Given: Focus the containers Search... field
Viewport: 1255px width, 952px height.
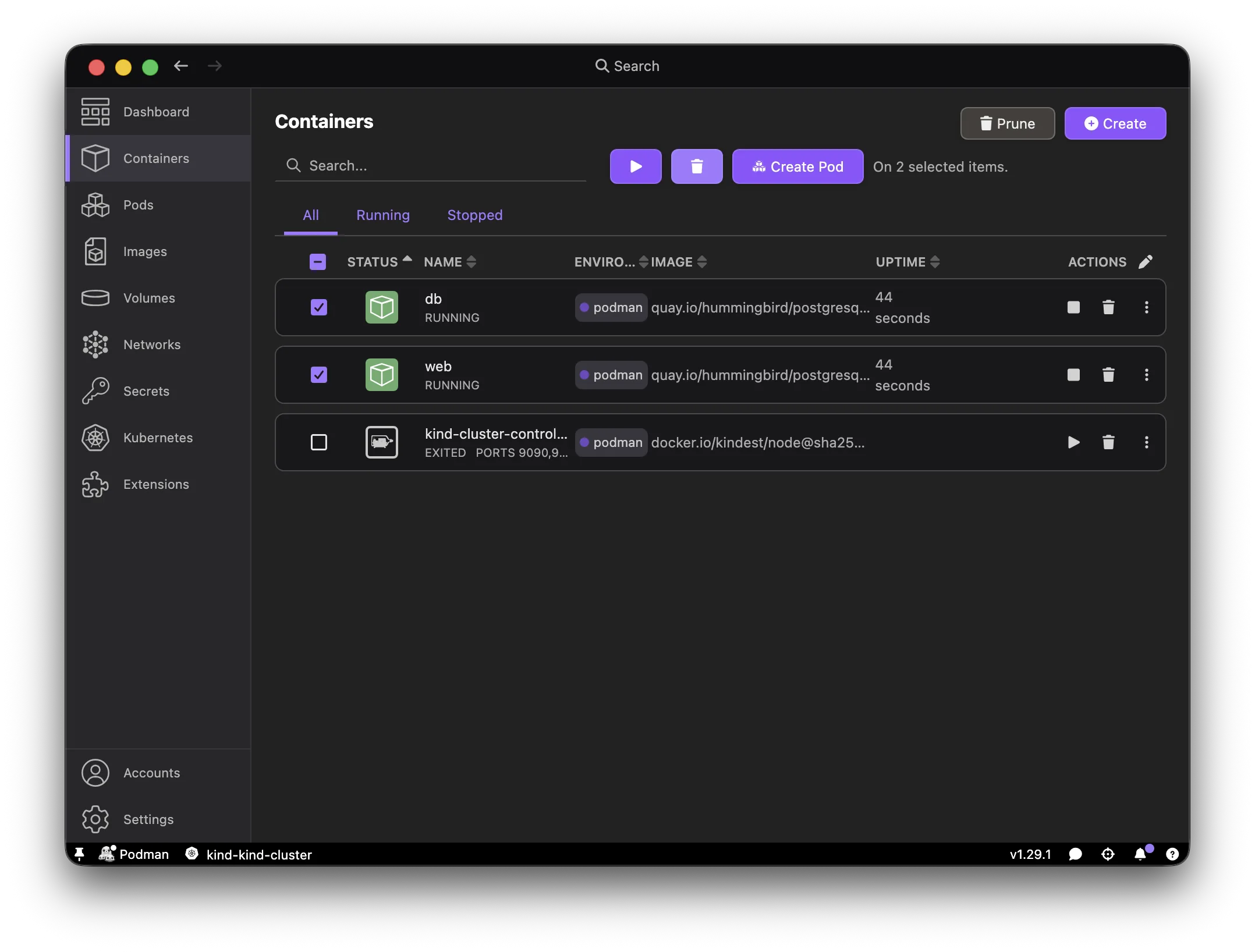Looking at the screenshot, I should pyautogui.click(x=431, y=166).
